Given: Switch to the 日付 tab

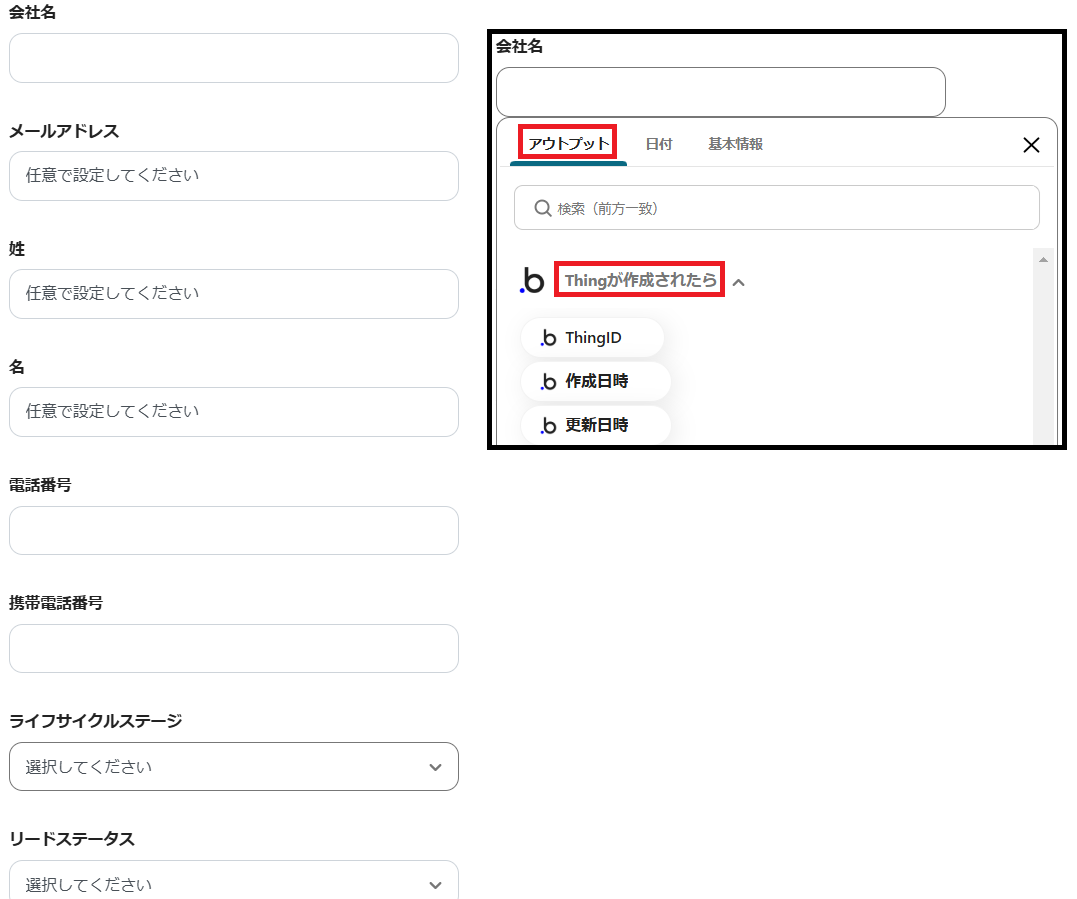Looking at the screenshot, I should pyautogui.click(x=658, y=144).
